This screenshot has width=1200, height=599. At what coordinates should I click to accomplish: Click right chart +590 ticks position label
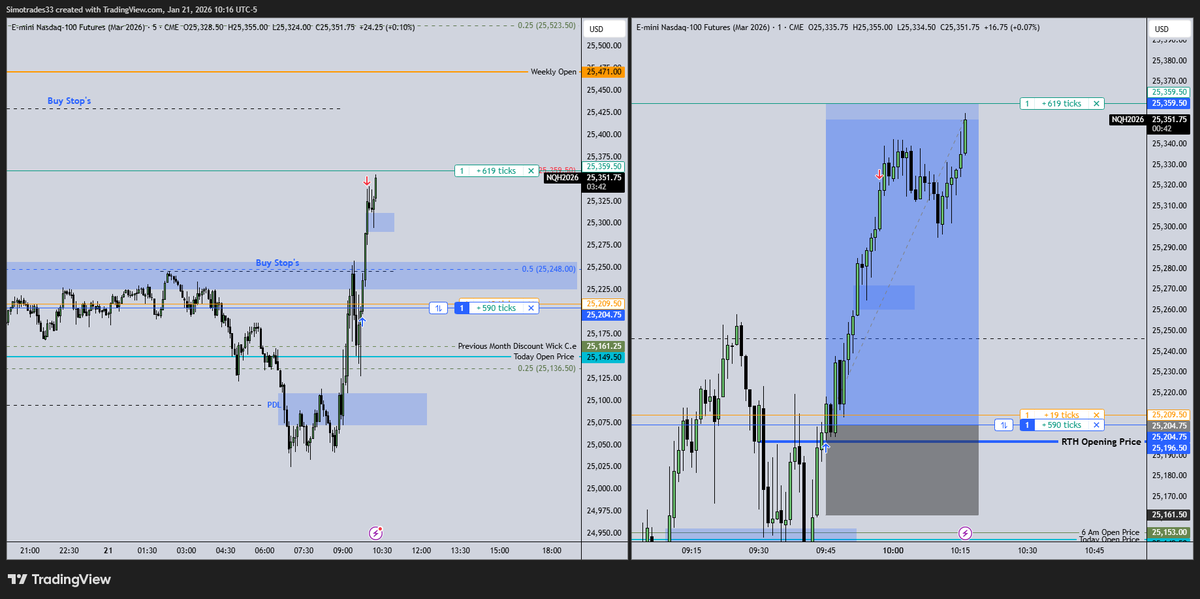point(1061,425)
